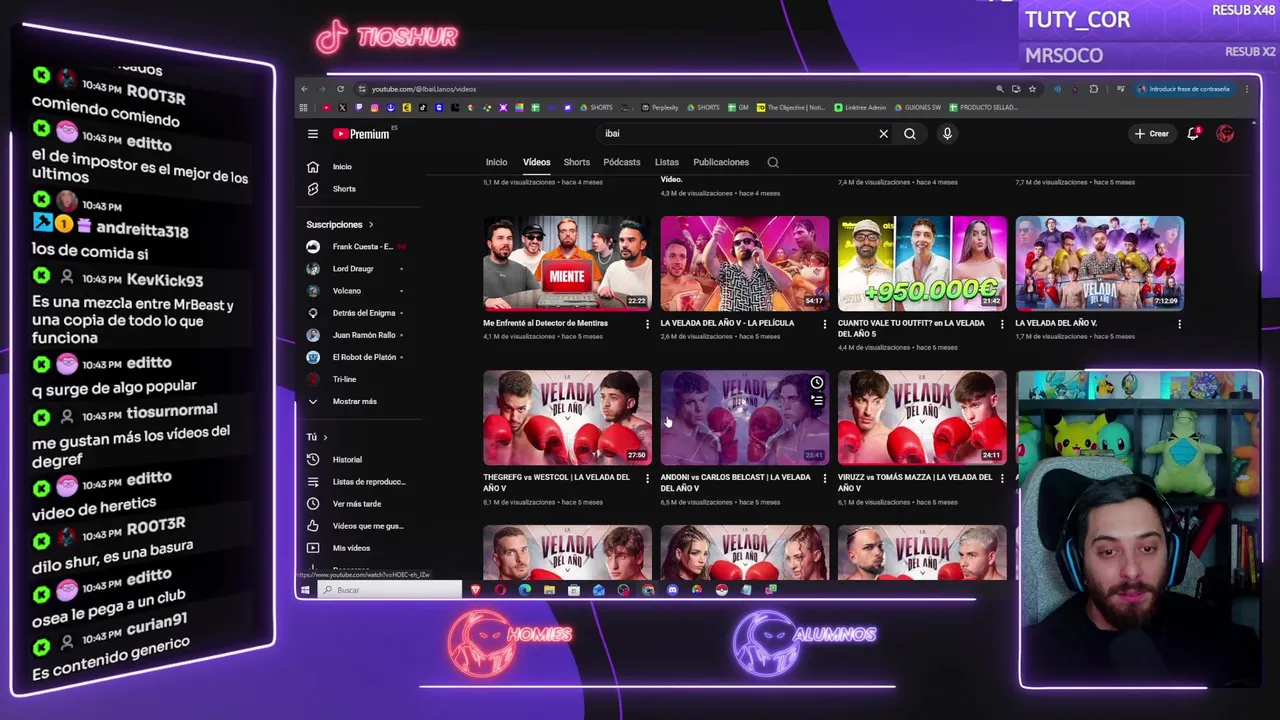Activate voice search microphone

pos(947,133)
